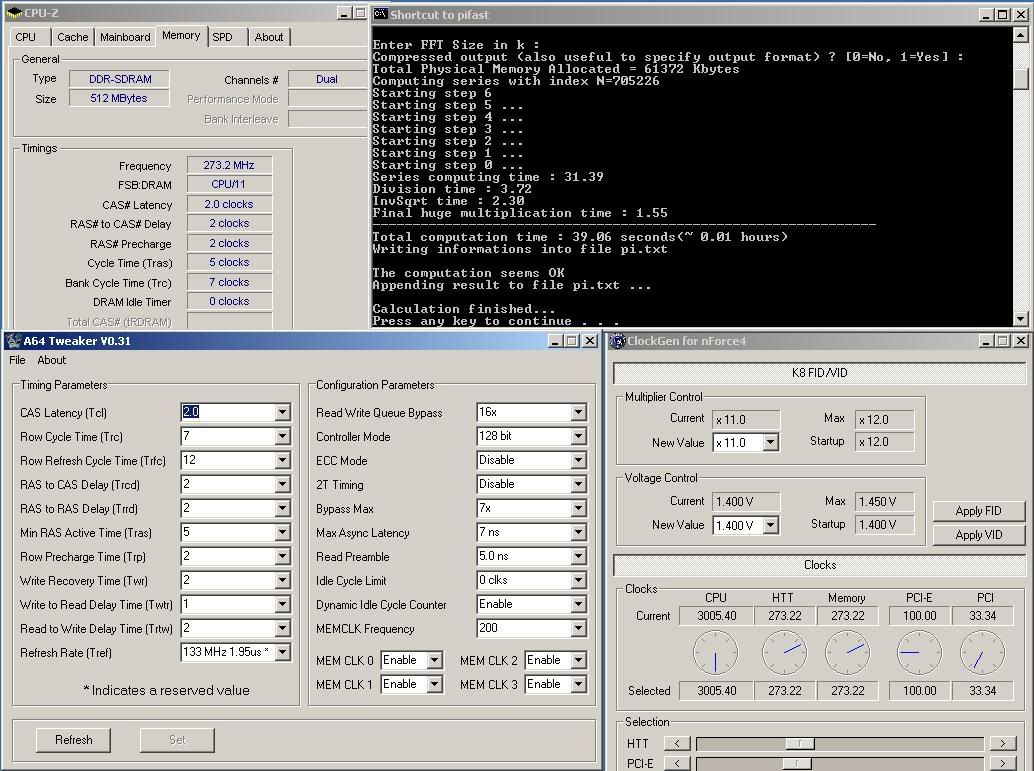The image size is (1034, 771).
Task: Click the Current voltage 1.400 V field
Action: [x=746, y=501]
